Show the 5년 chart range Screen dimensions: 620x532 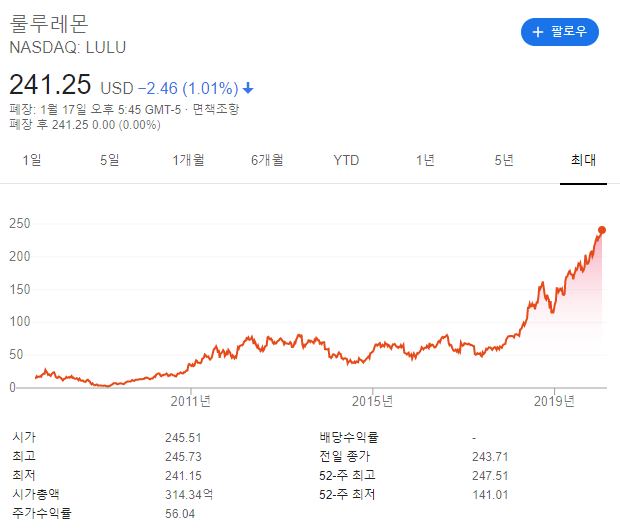tap(504, 160)
